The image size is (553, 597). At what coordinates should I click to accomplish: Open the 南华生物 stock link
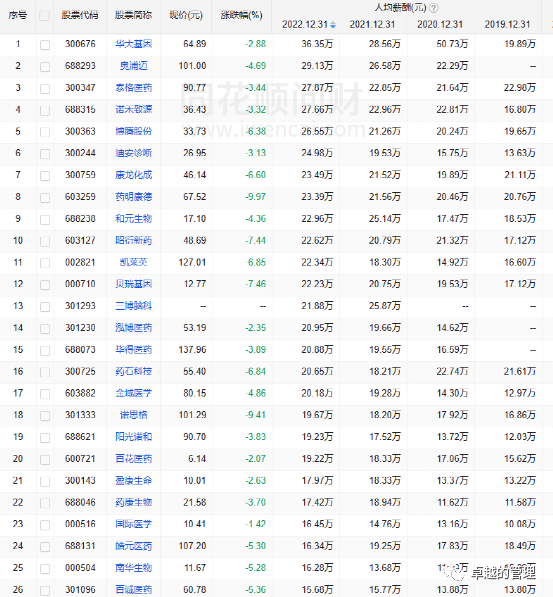coord(134,568)
